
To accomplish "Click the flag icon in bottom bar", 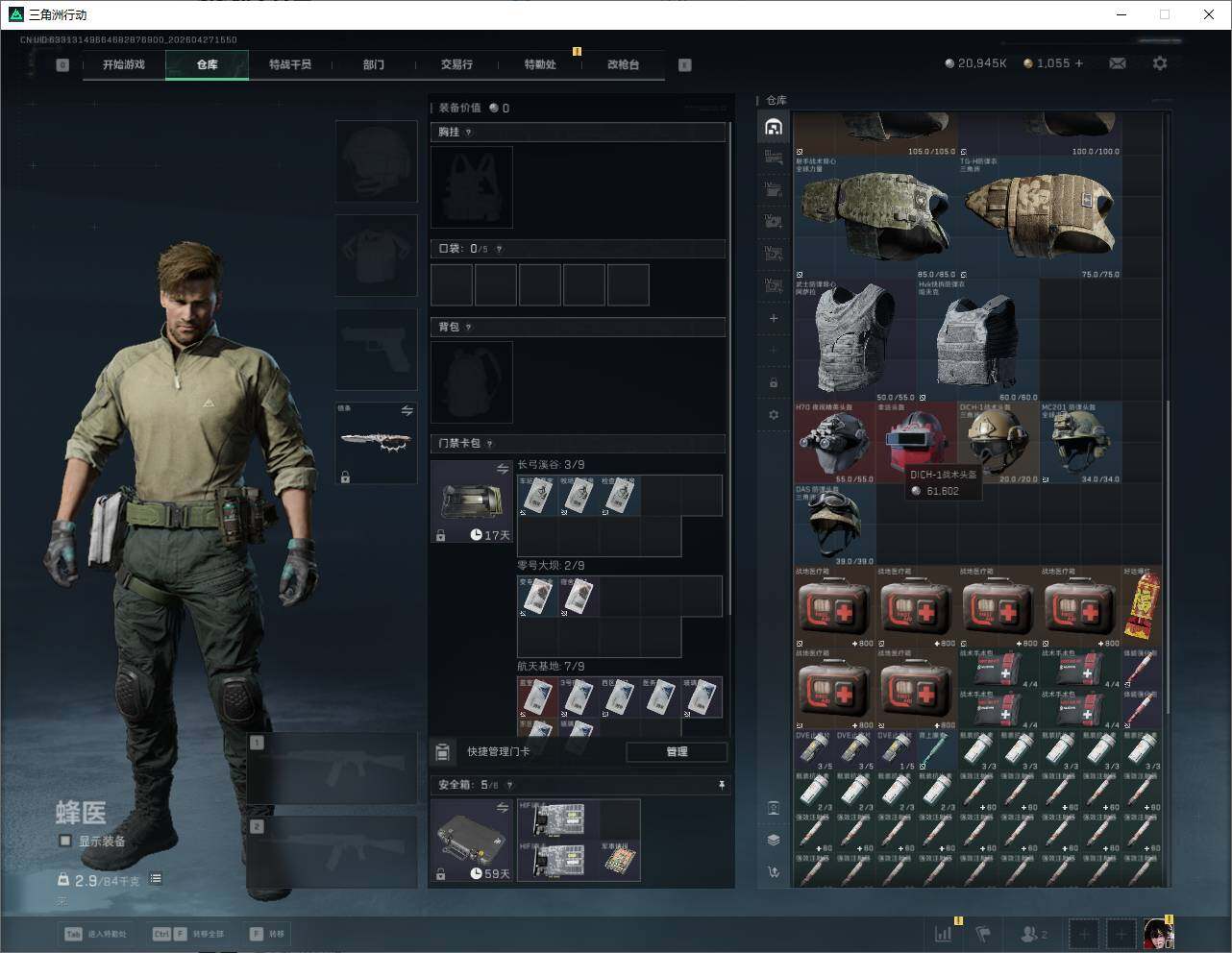I will point(983,933).
